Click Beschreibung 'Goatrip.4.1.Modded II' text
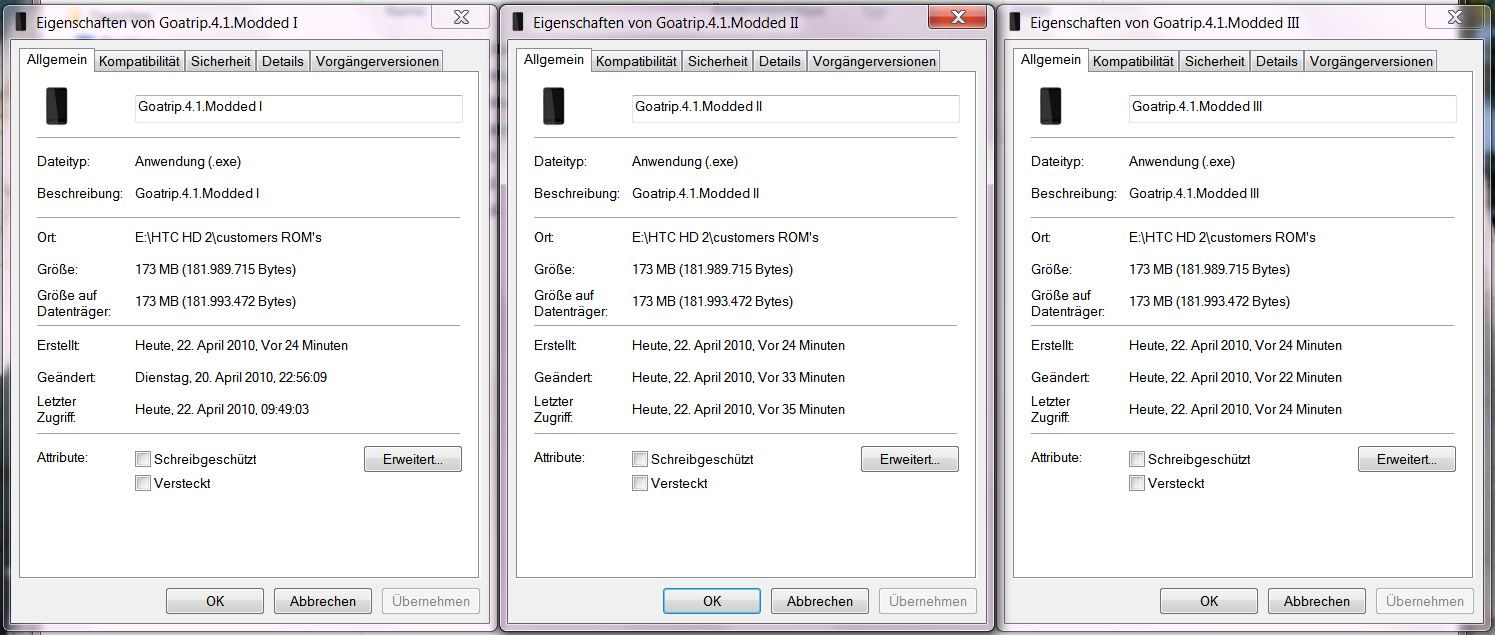The image size is (1495, 635). [696, 194]
